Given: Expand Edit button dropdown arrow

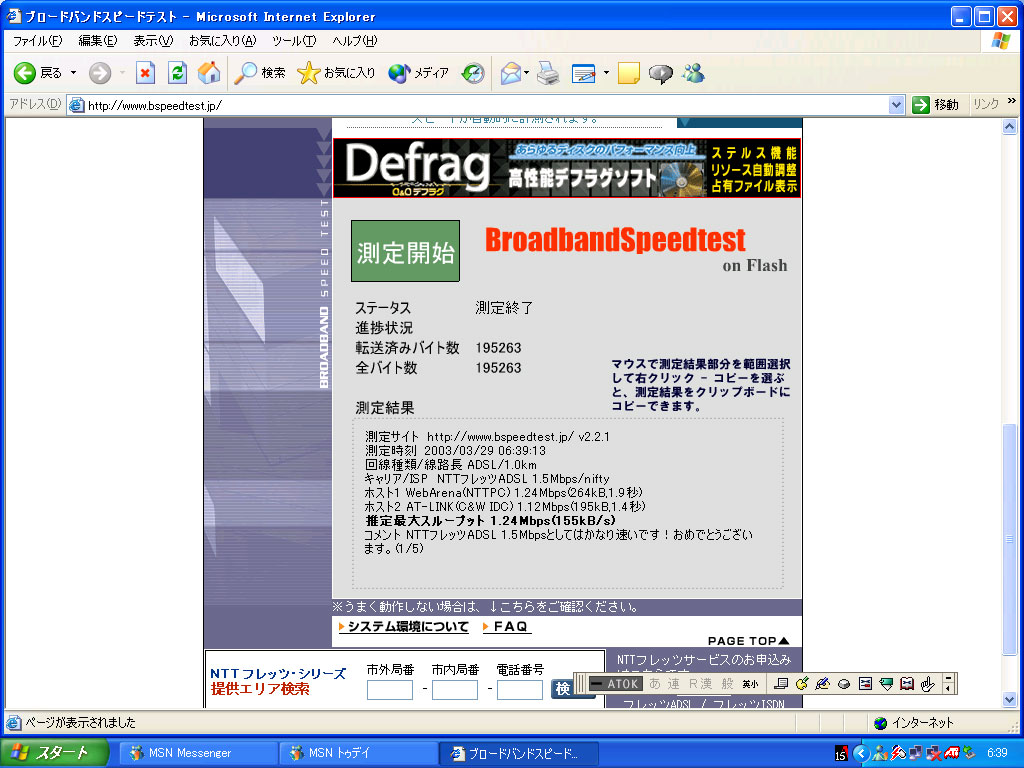Looking at the screenshot, I should click(x=606, y=72).
